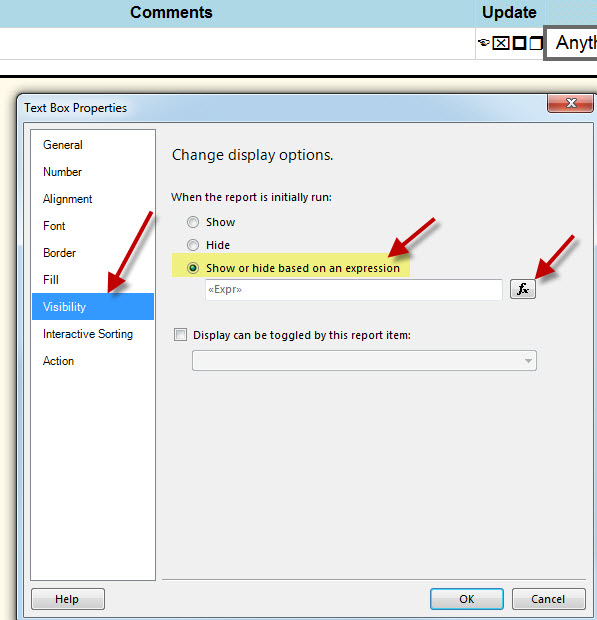This screenshot has height=620, width=597.
Task: Open the Font settings page
Action: [54, 226]
